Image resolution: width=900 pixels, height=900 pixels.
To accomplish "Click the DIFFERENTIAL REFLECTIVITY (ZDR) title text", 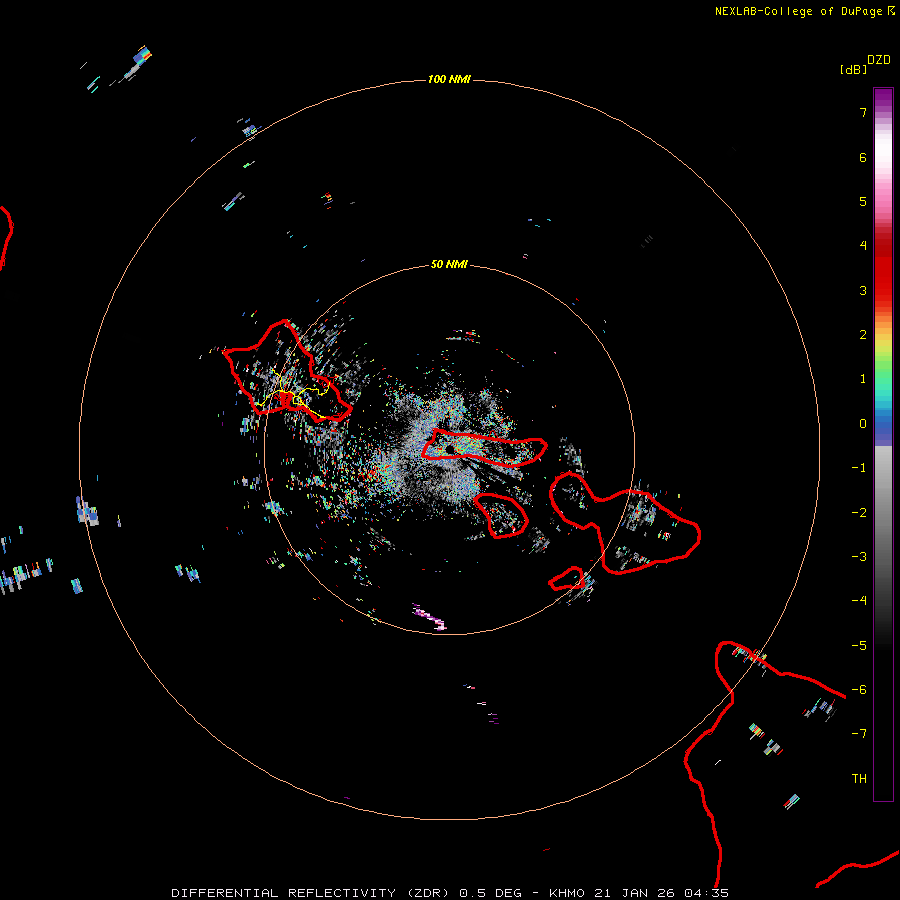I will coord(310,893).
